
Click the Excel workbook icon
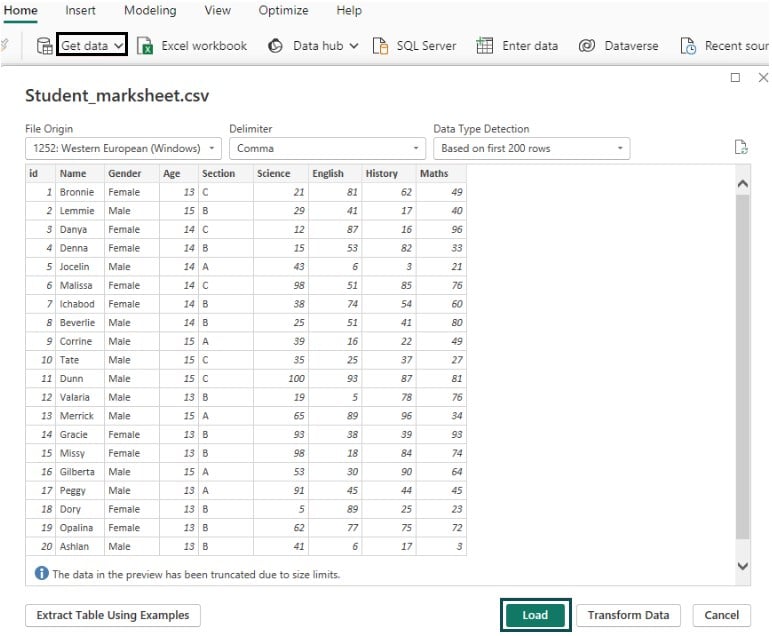click(145, 46)
